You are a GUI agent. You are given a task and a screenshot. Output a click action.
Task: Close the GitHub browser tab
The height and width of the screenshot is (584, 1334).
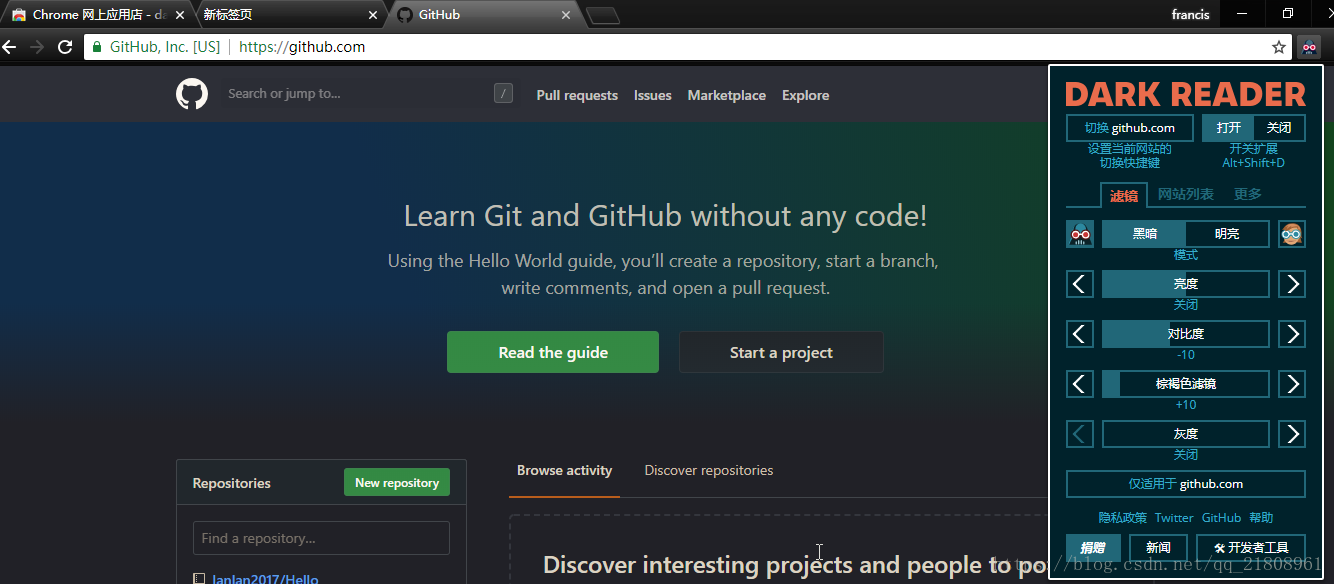click(x=566, y=15)
